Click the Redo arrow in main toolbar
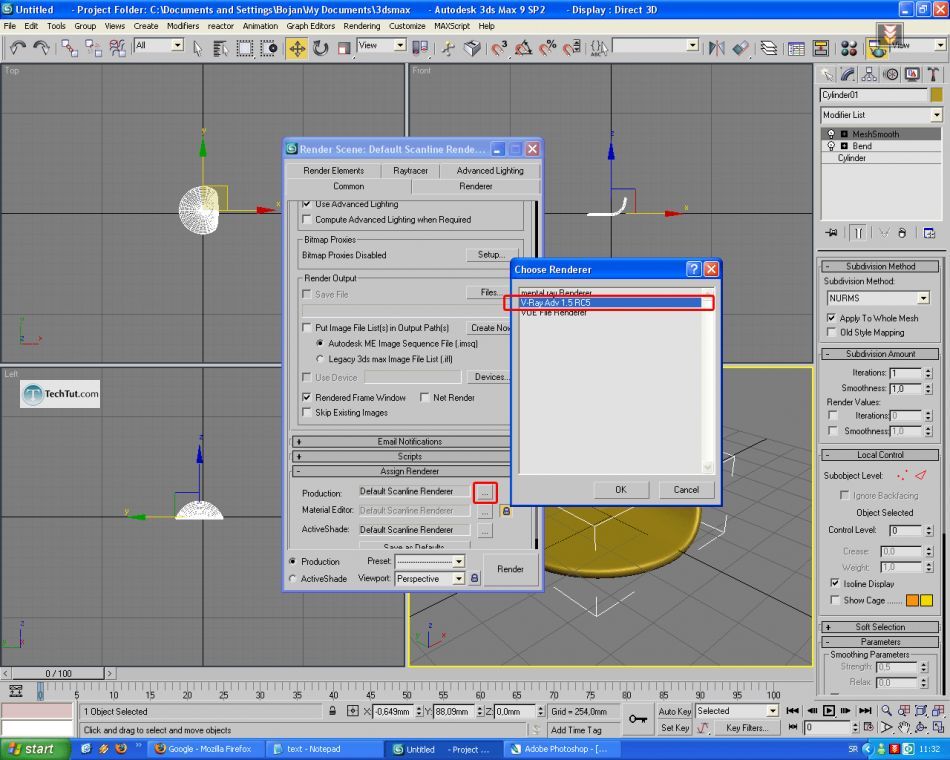 [x=41, y=48]
